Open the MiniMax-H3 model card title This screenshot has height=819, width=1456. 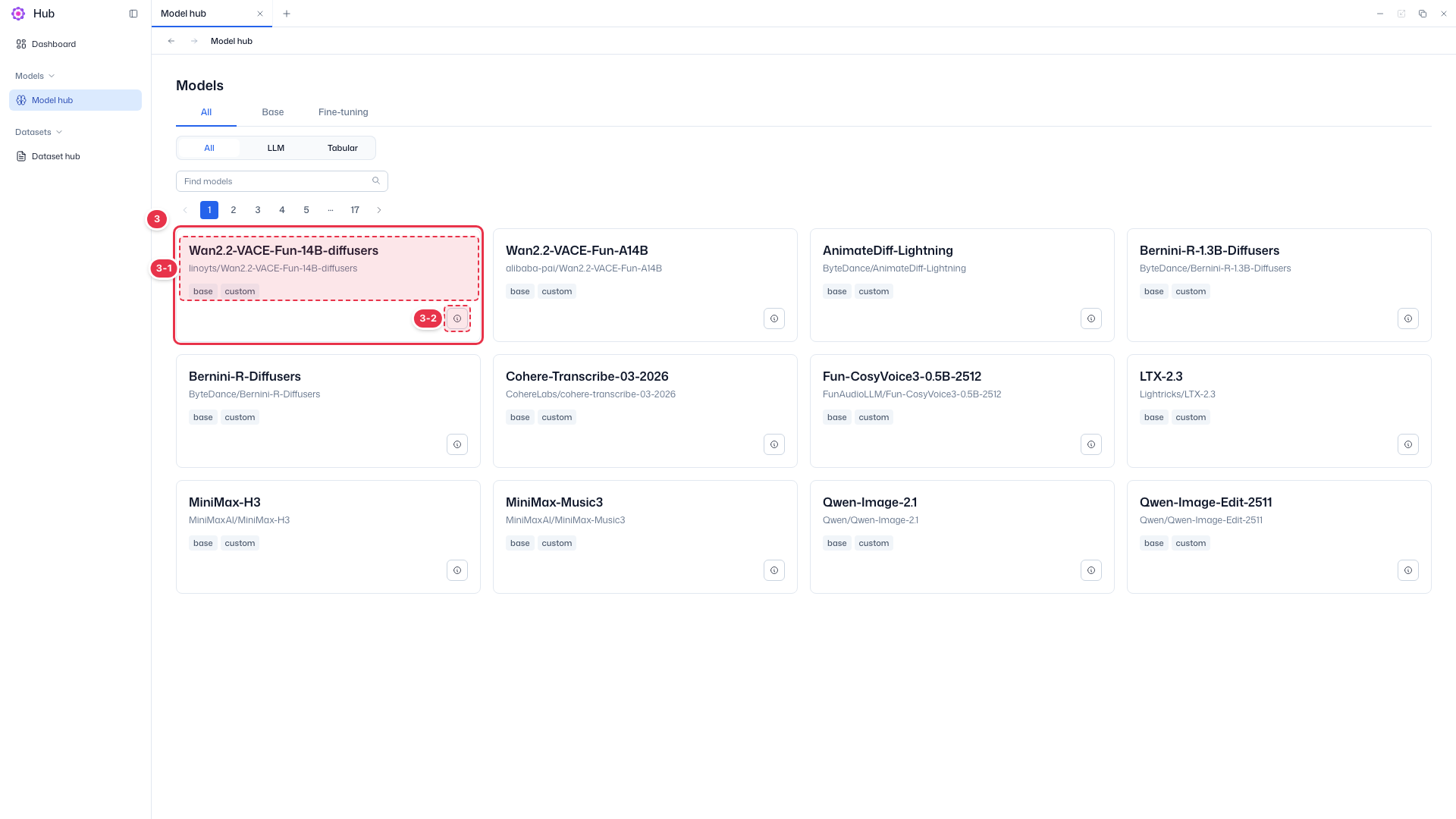click(x=224, y=502)
